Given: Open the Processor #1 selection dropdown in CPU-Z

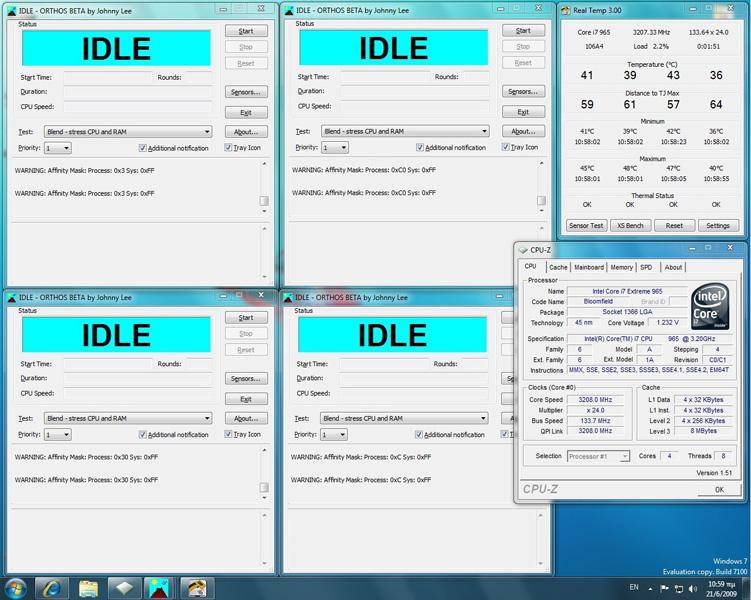Looking at the screenshot, I should [598, 456].
